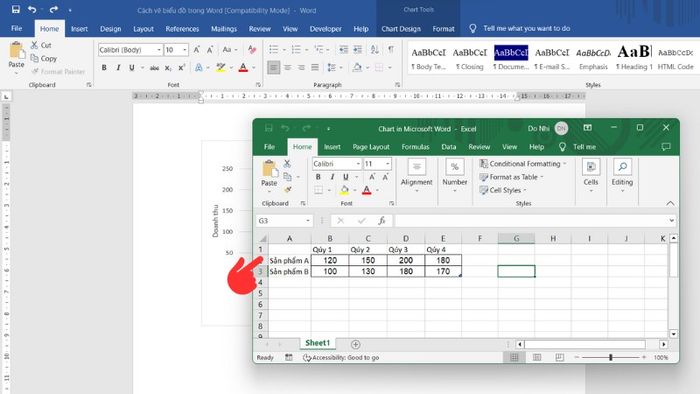Click the Excel formula bar insert function icon
Screen dimensions: 700x394
coord(382,220)
